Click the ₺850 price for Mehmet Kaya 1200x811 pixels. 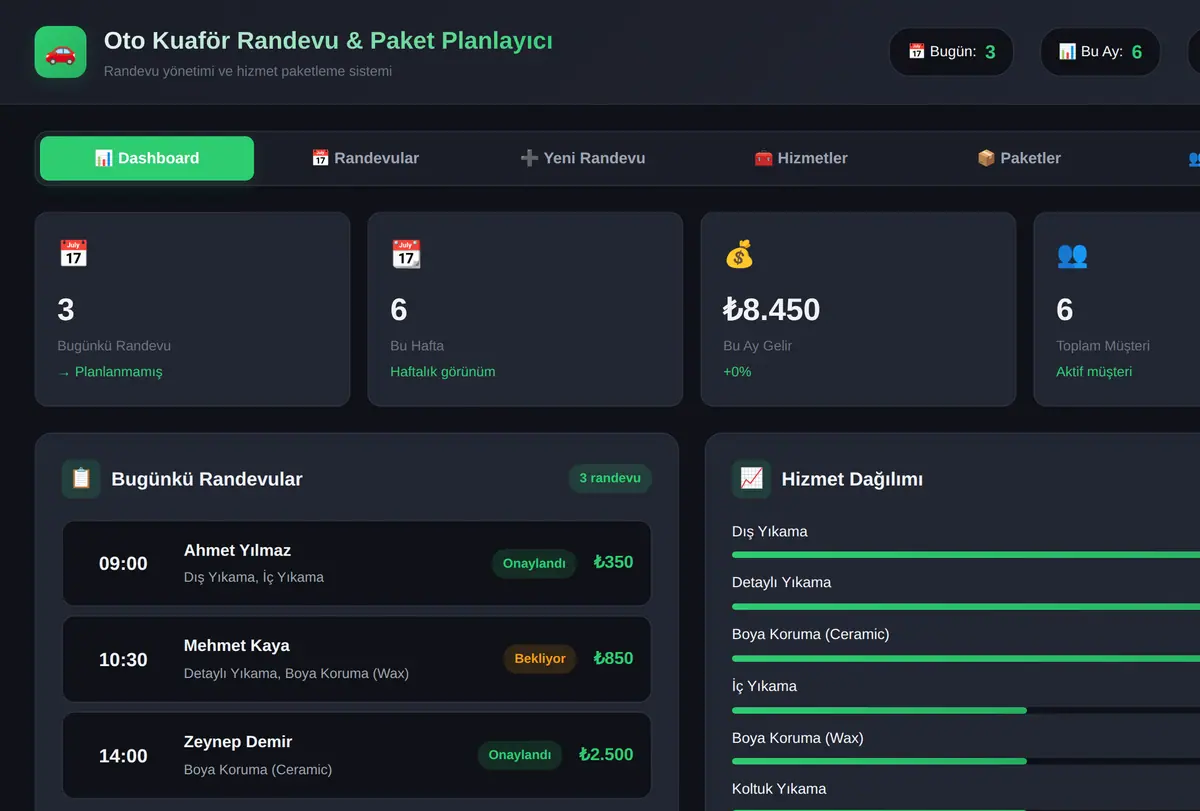[x=613, y=658]
